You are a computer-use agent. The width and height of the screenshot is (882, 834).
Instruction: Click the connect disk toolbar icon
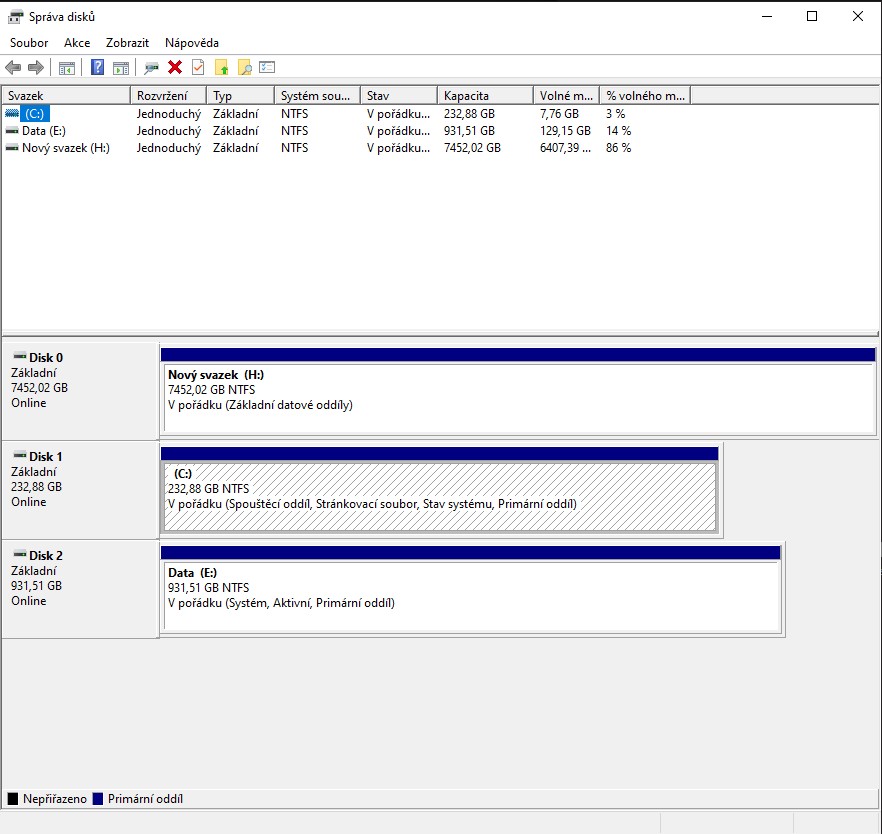pos(152,68)
